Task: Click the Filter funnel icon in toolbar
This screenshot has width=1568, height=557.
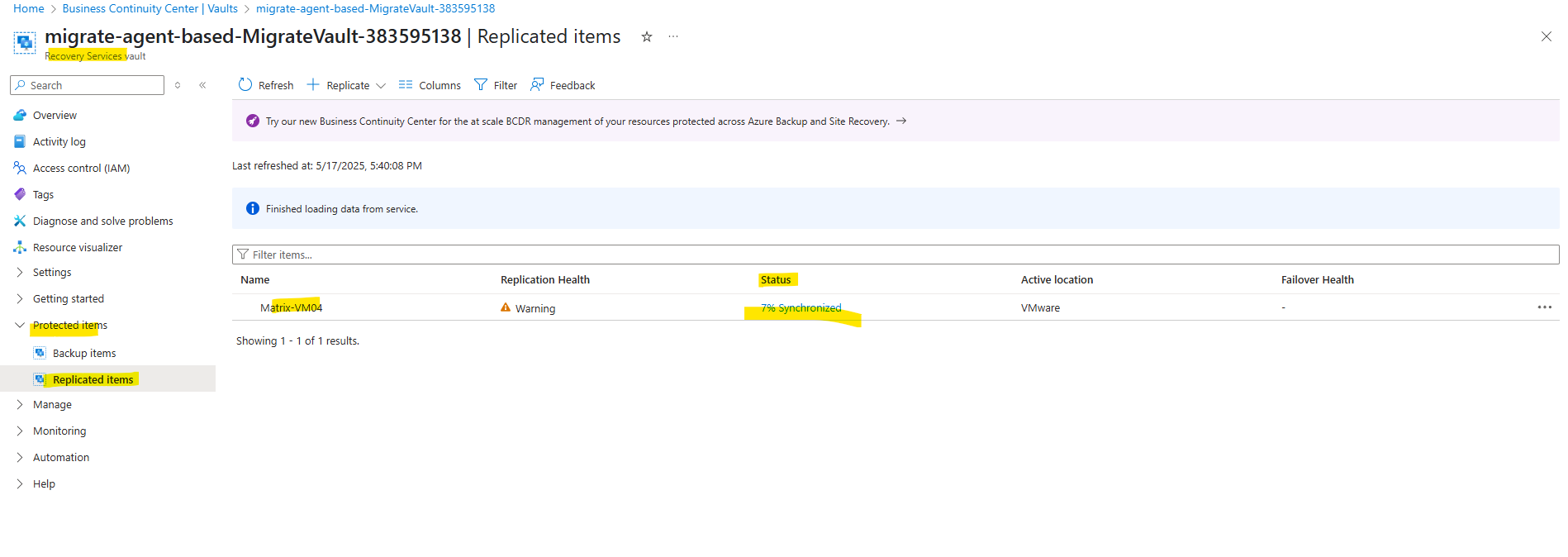Action: pos(481,84)
